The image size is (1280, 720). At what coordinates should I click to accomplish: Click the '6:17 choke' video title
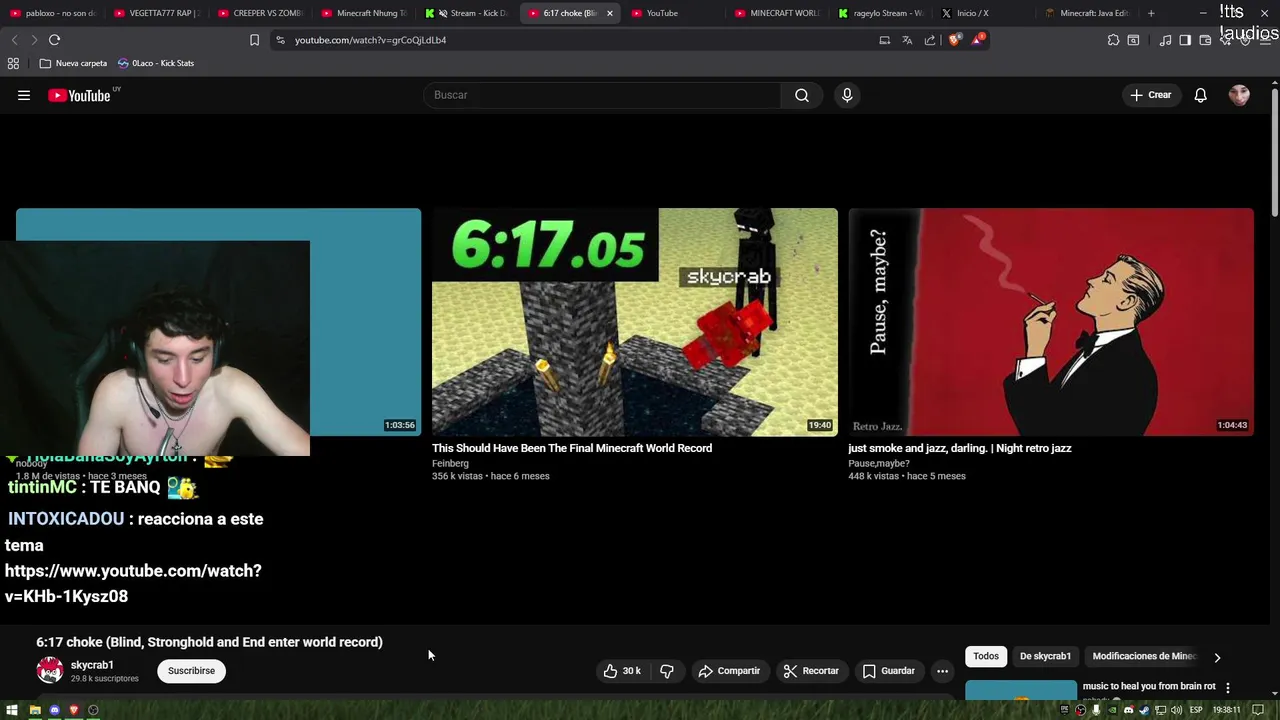(x=209, y=642)
